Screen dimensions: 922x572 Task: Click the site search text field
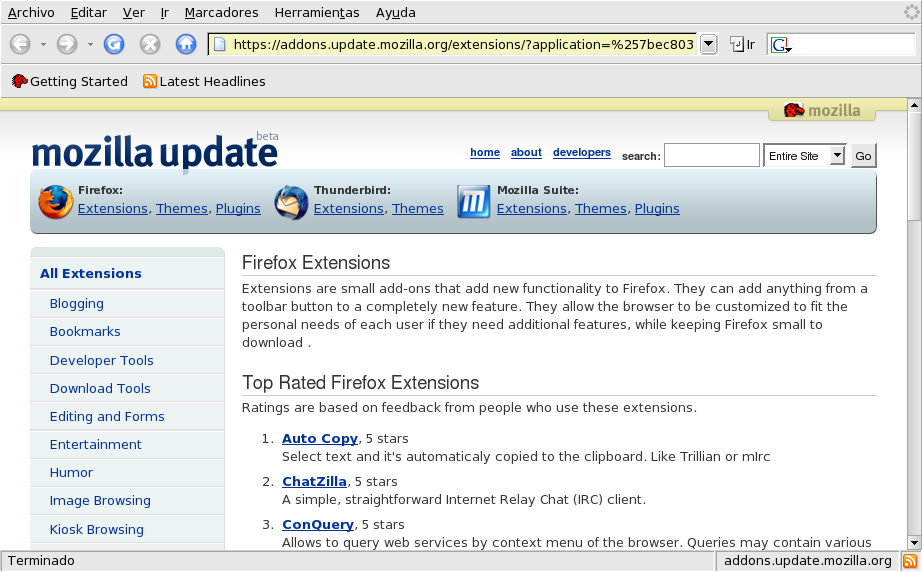point(711,156)
